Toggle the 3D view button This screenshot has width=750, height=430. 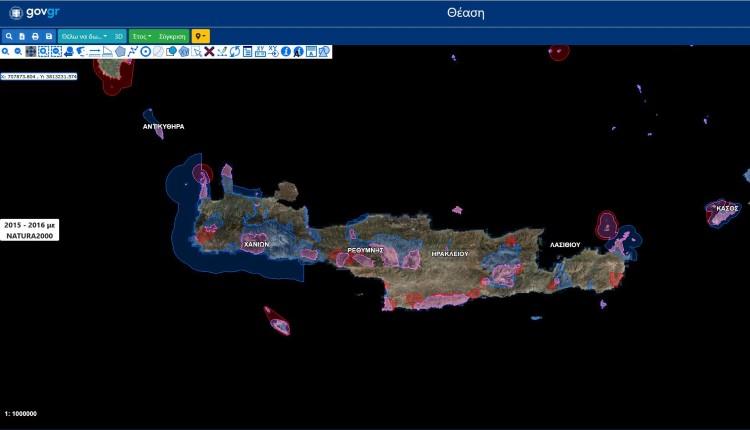point(119,36)
